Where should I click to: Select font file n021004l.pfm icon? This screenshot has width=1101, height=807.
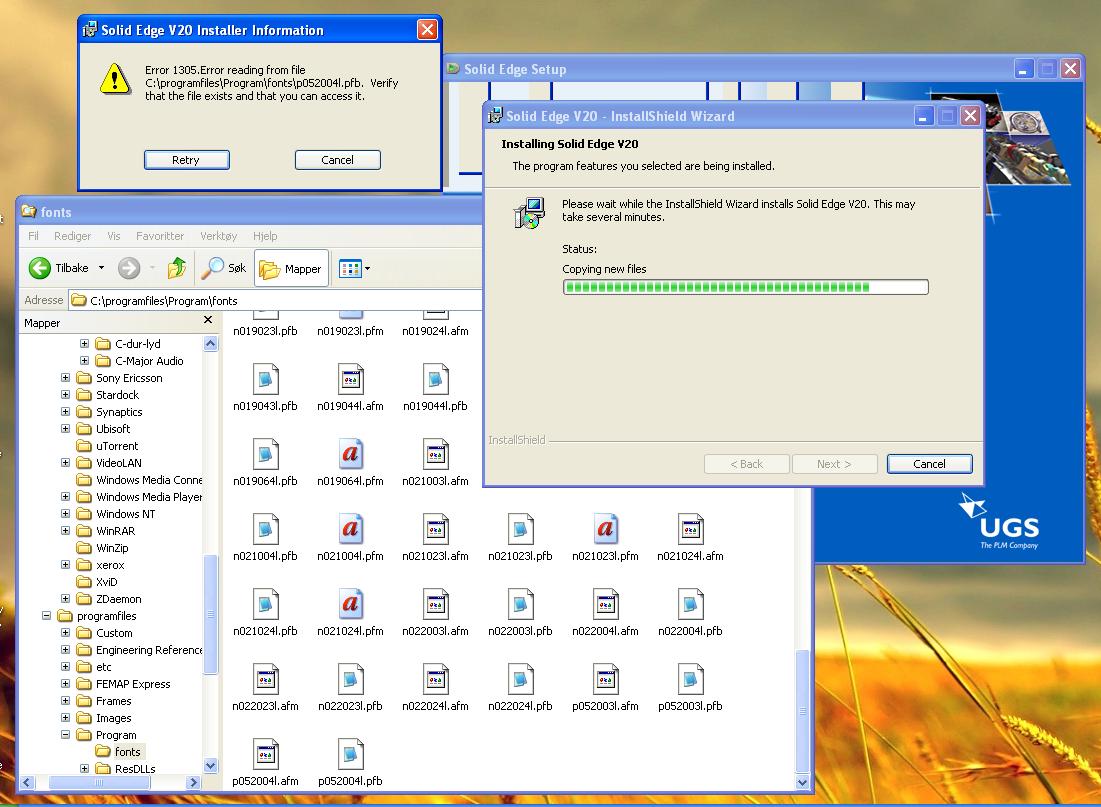(x=350, y=530)
